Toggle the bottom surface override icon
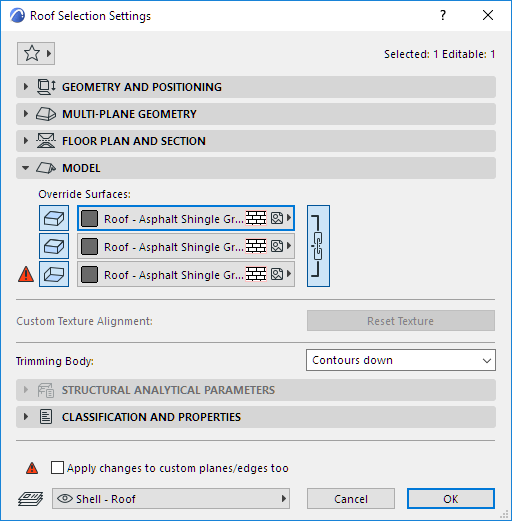Image resolution: width=512 pixels, height=521 pixels. [54, 274]
